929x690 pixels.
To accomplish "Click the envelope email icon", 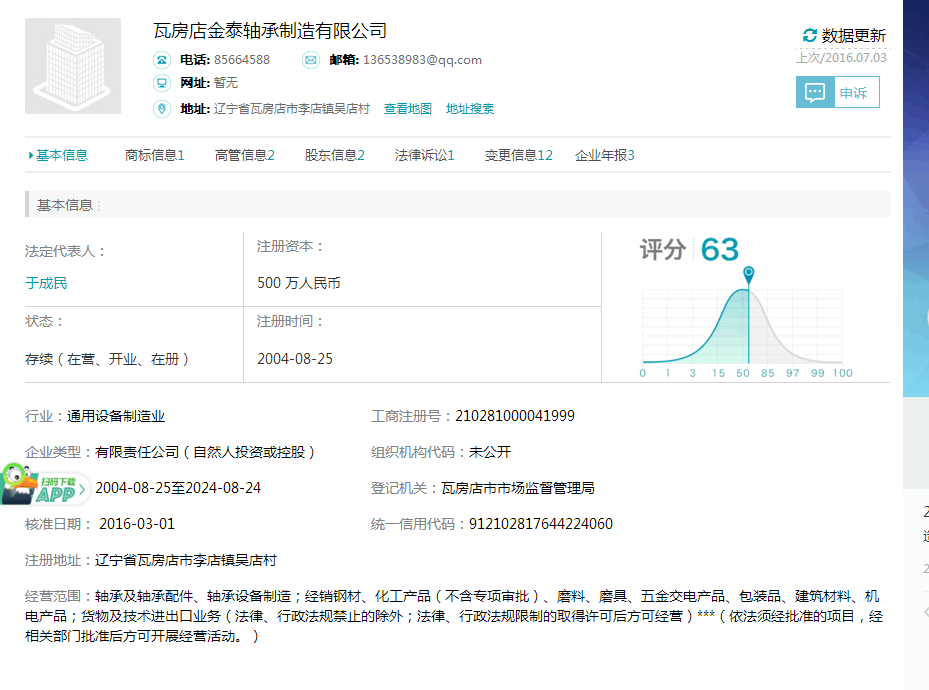I will click(x=310, y=60).
